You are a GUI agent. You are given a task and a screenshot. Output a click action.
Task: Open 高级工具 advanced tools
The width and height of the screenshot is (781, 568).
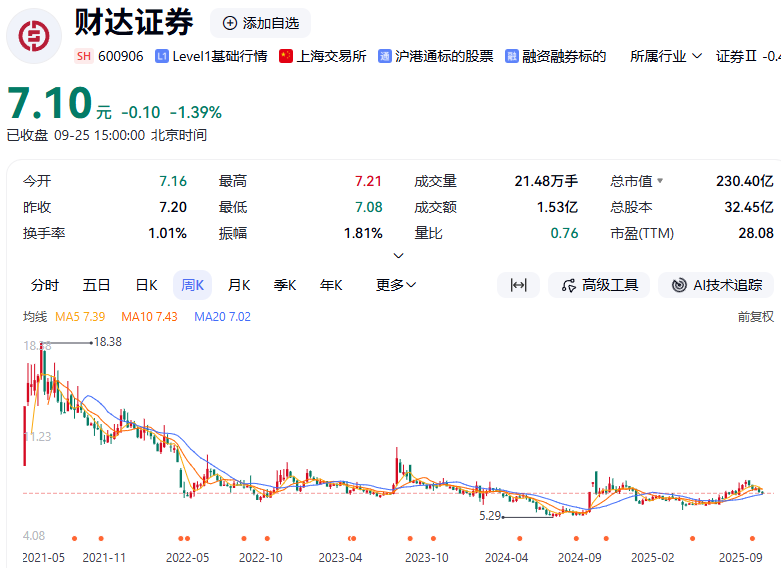point(599,285)
